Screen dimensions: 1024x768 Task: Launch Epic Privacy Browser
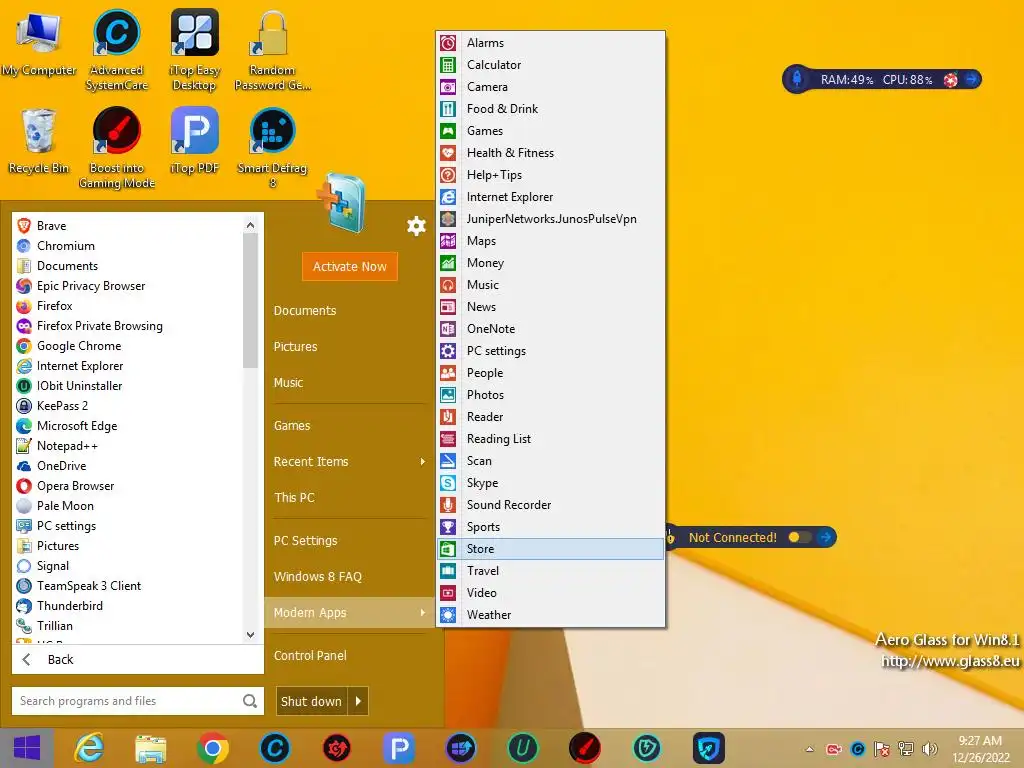(x=128, y=286)
